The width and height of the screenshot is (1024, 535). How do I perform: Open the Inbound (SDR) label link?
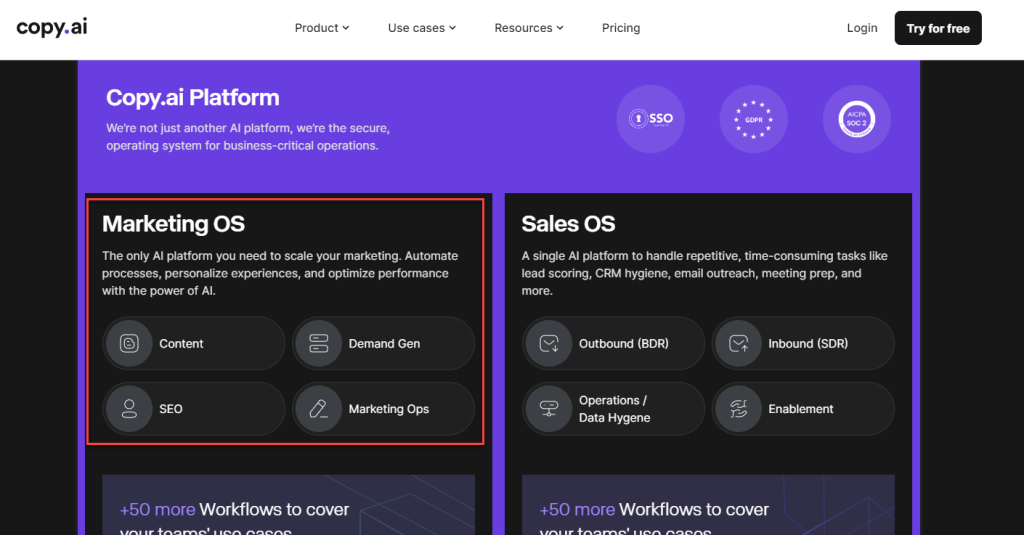[x=808, y=344]
